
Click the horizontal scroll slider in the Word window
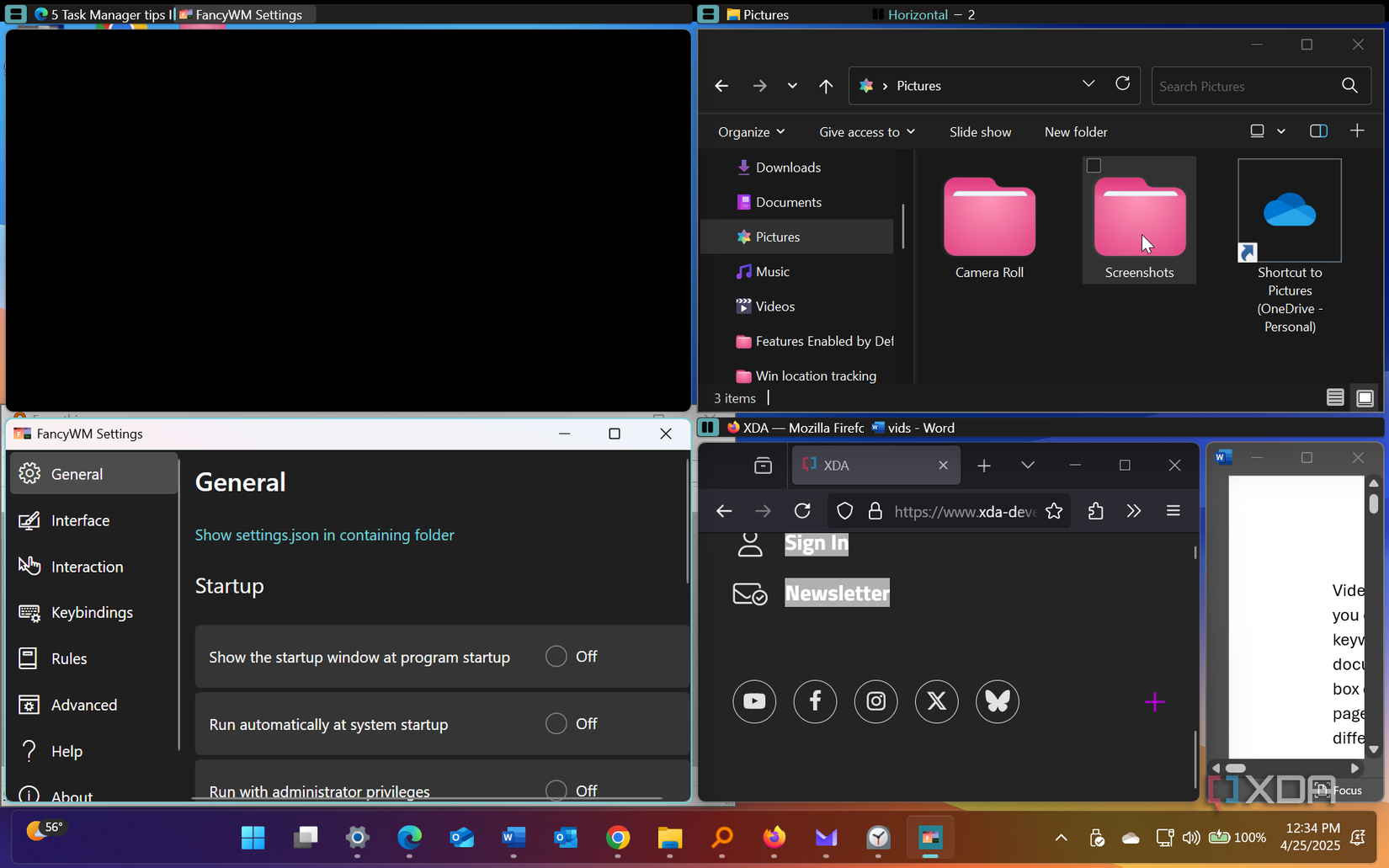1235,768
